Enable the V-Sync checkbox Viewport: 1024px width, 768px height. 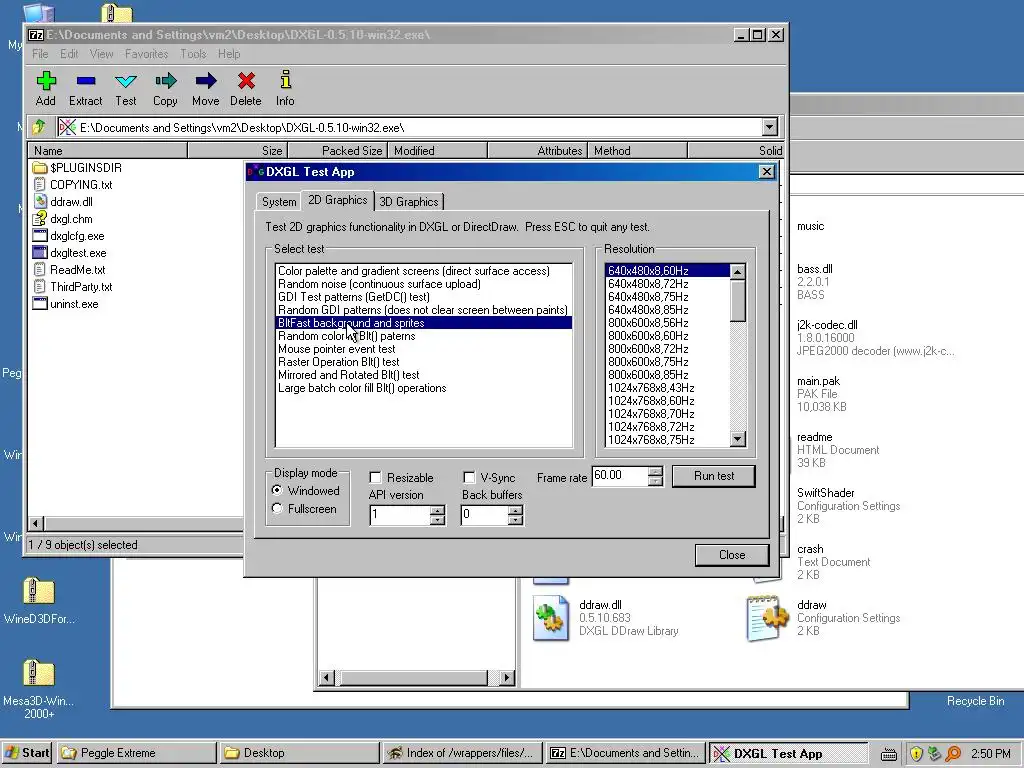(x=468, y=477)
